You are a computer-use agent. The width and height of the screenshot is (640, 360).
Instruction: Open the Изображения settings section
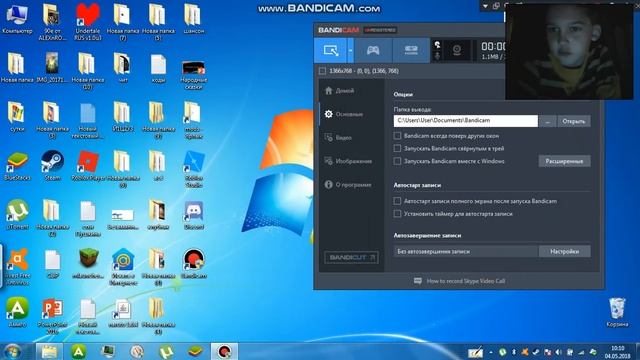[x=348, y=161]
